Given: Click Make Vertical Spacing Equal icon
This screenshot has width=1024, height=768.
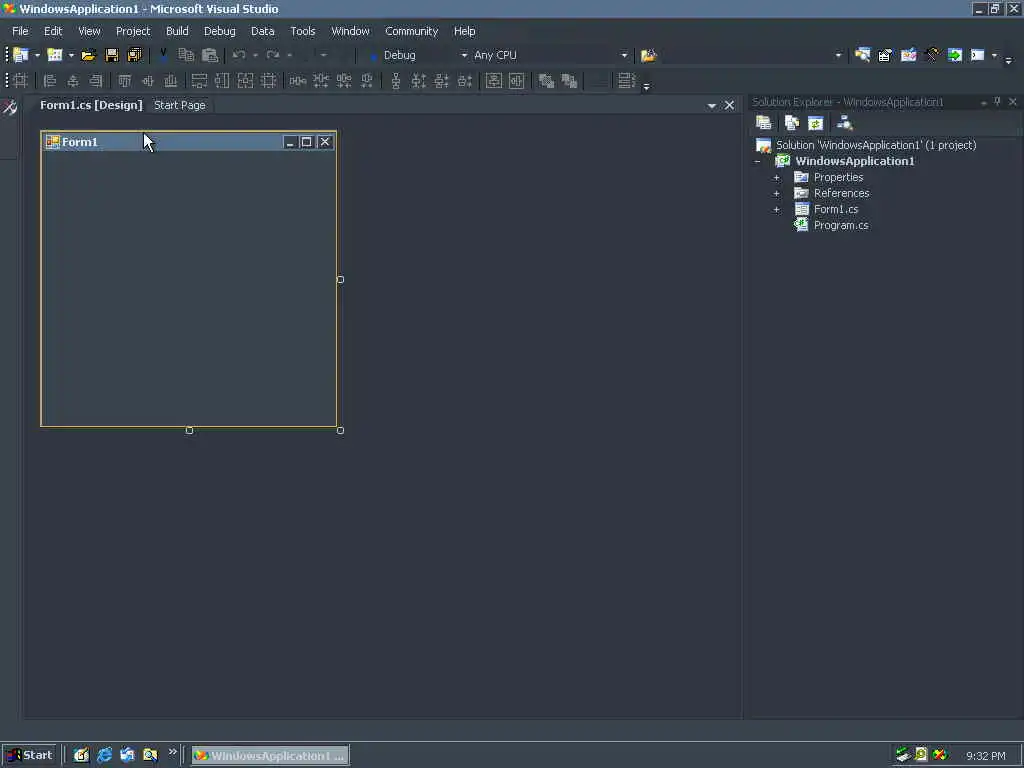Looking at the screenshot, I should [395, 81].
